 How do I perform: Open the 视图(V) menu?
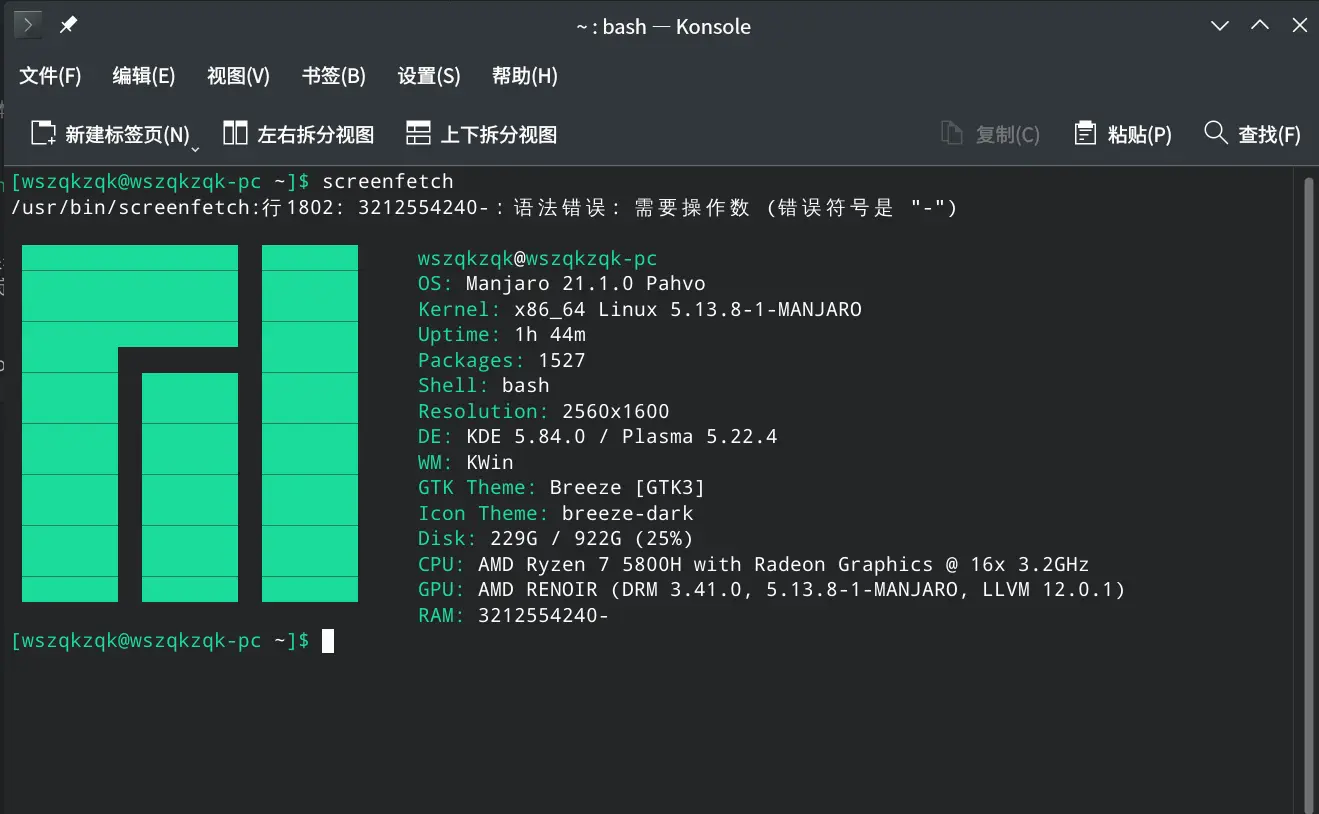pos(238,76)
